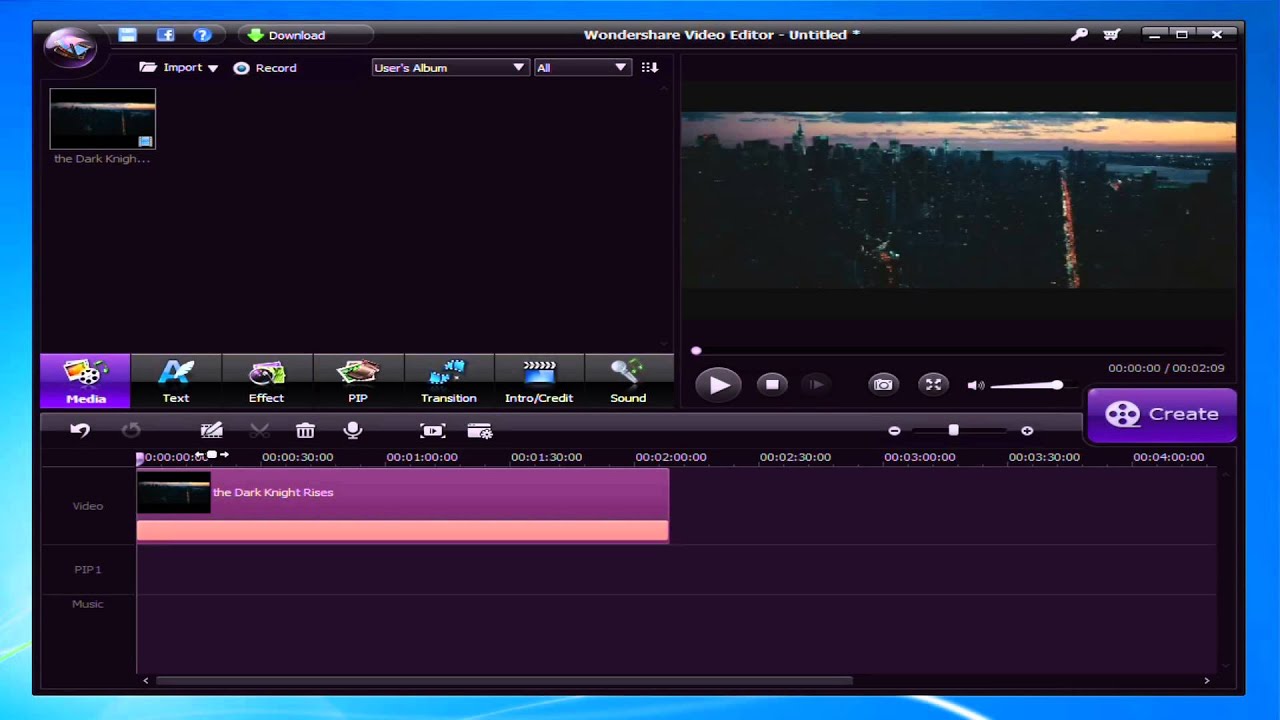This screenshot has width=1280, height=720.
Task: Click timeline scroll left arrow
Action: tap(146, 681)
